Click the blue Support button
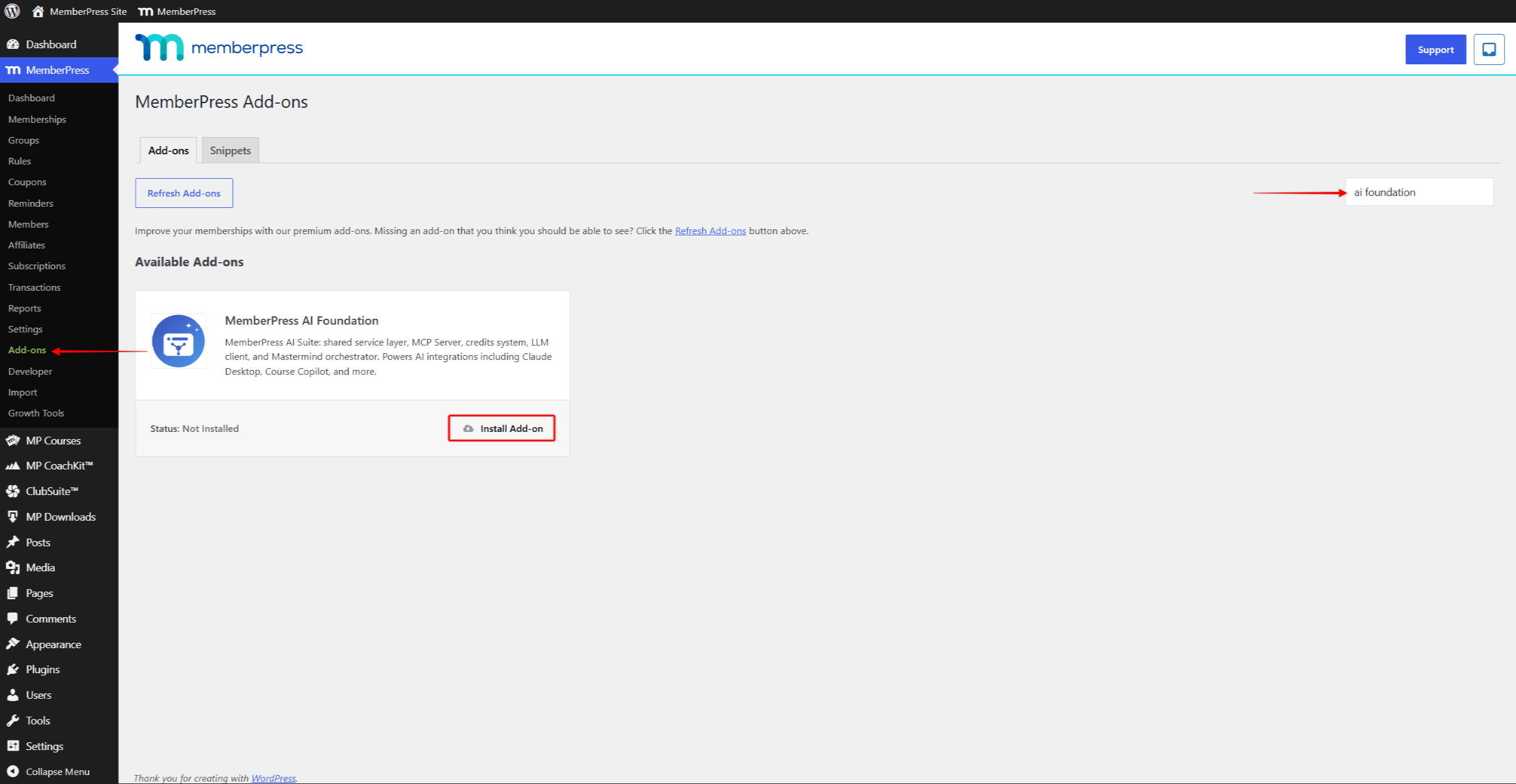This screenshot has height=784, width=1516. (x=1436, y=49)
